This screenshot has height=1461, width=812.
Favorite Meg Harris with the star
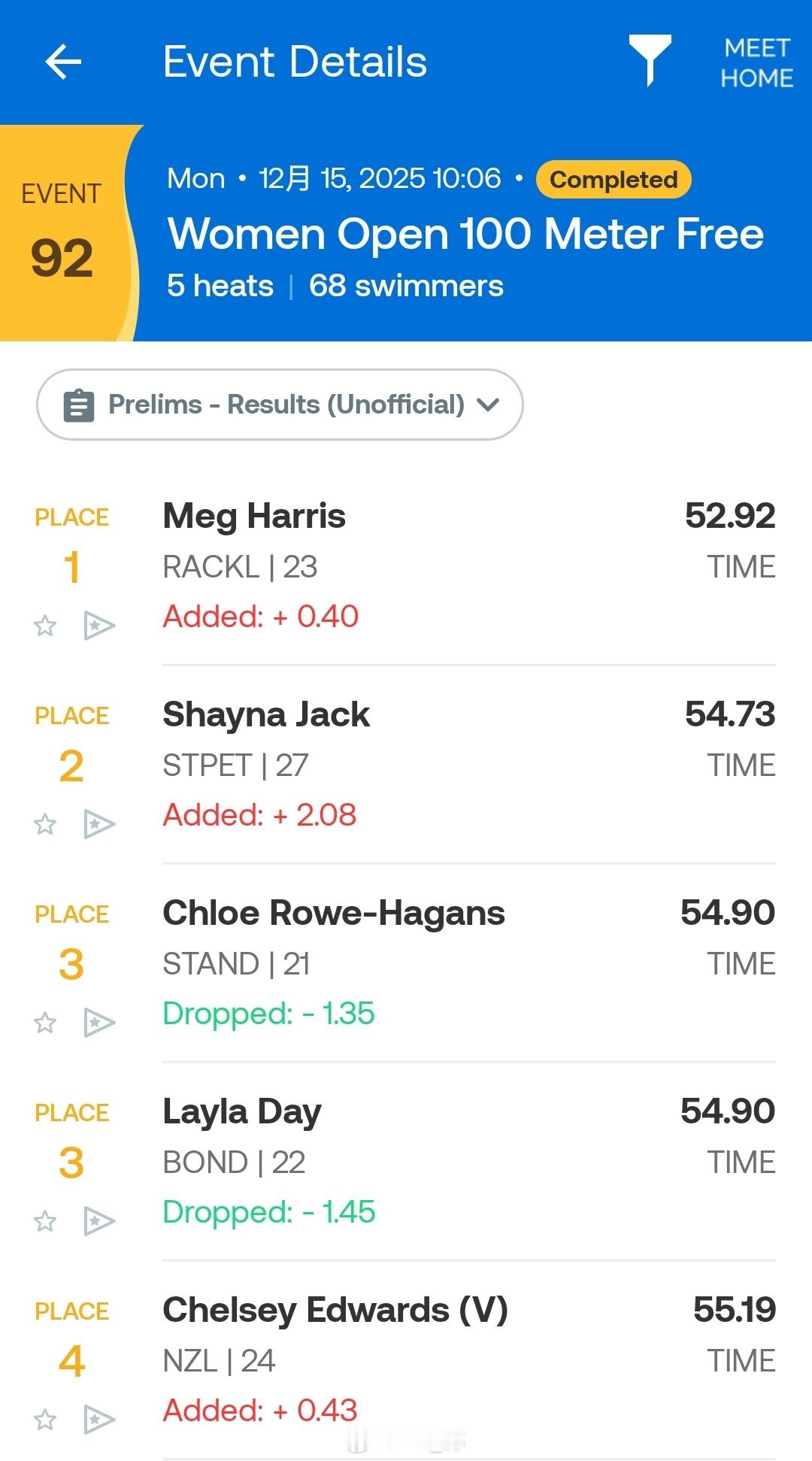click(45, 626)
